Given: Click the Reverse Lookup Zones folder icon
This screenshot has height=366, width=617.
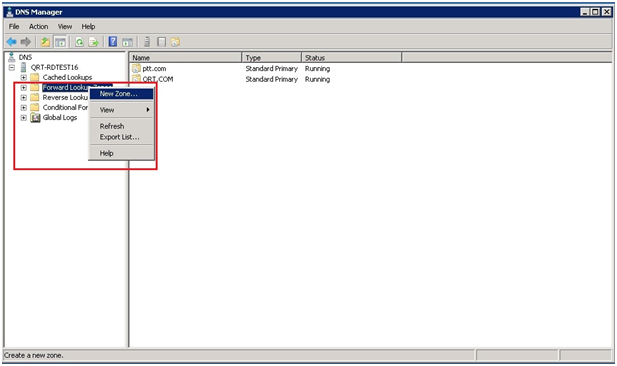Looking at the screenshot, I should click(35, 97).
